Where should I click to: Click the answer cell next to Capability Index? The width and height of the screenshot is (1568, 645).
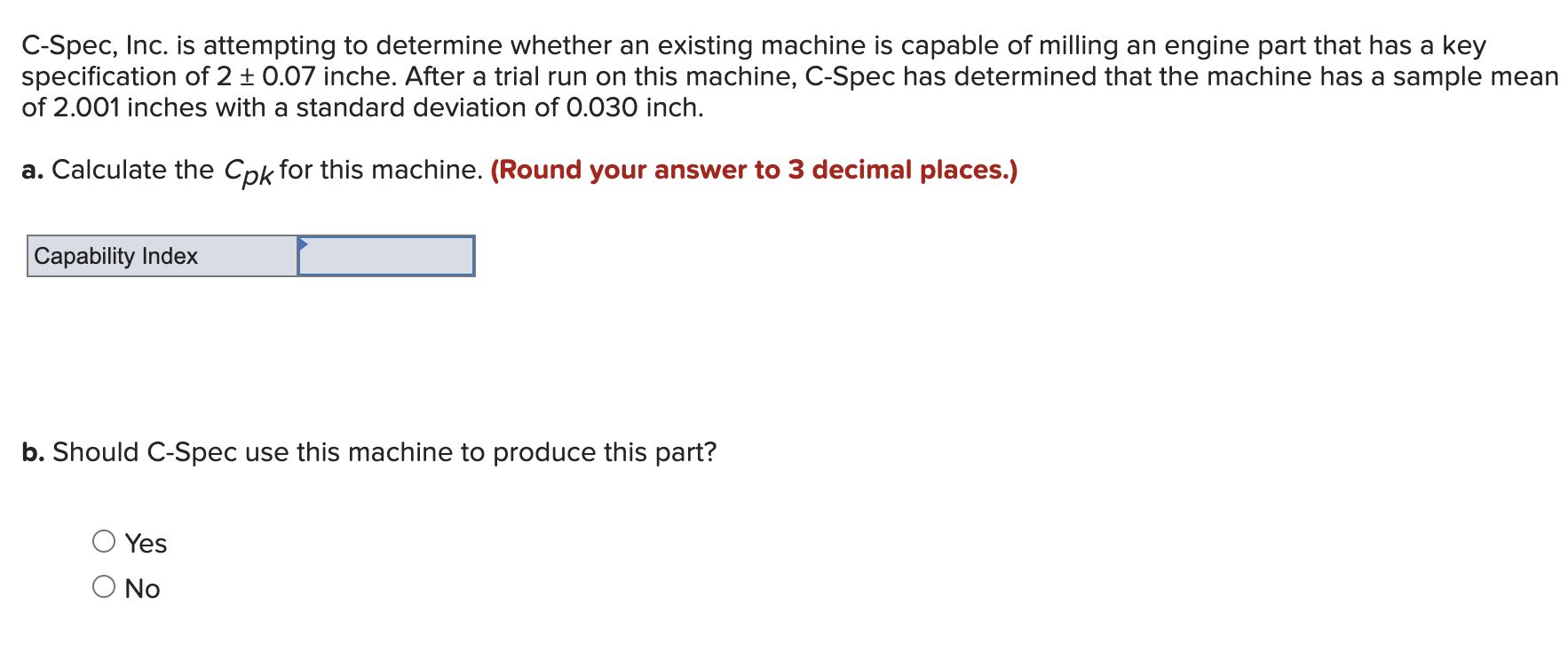[x=388, y=257]
